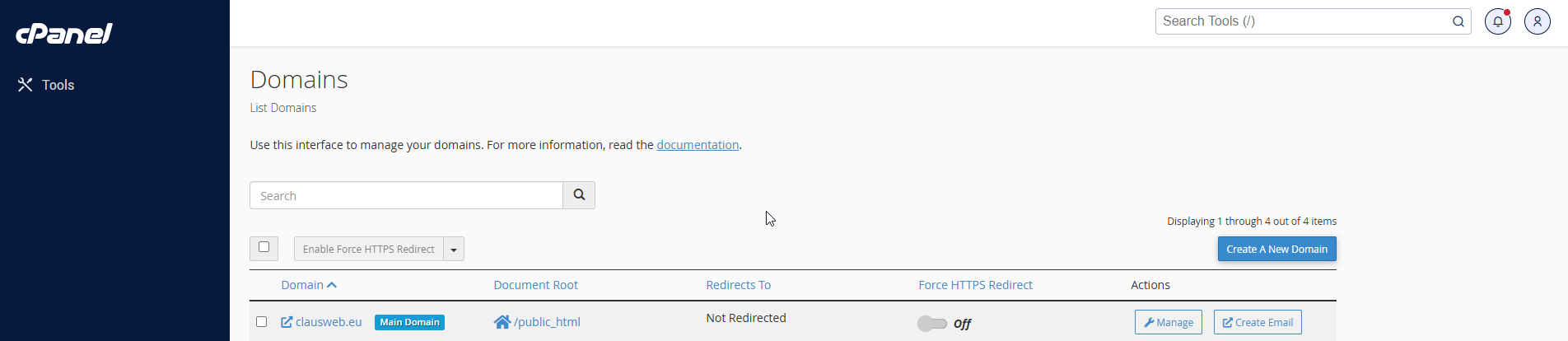
Task: Sort by the Domain column header
Action: click(309, 285)
